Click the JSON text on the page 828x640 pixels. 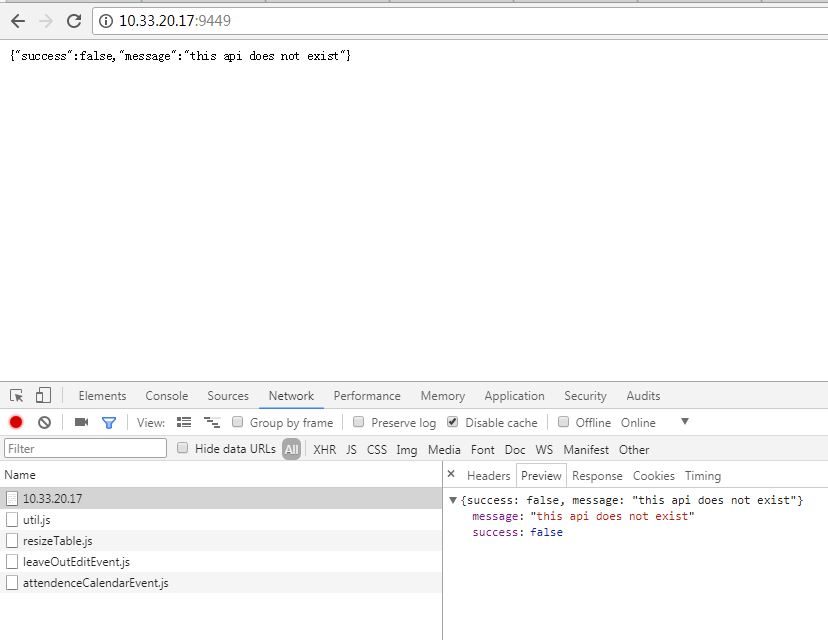pyautogui.click(x=181, y=56)
